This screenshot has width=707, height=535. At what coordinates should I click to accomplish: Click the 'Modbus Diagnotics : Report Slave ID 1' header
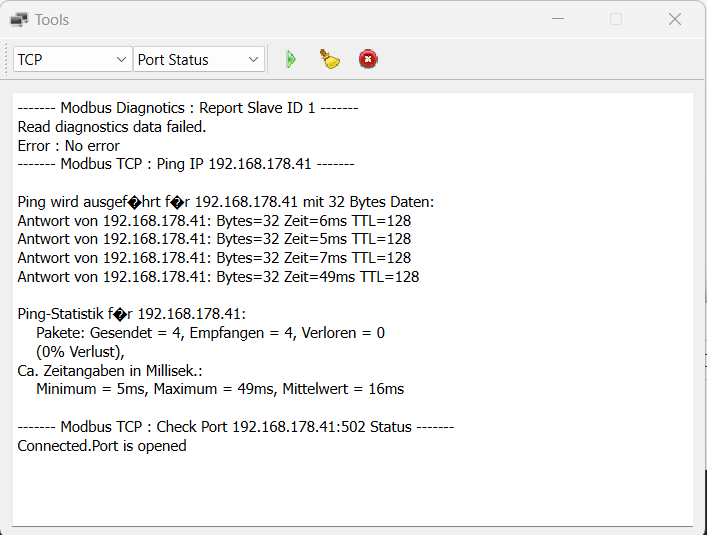point(188,108)
